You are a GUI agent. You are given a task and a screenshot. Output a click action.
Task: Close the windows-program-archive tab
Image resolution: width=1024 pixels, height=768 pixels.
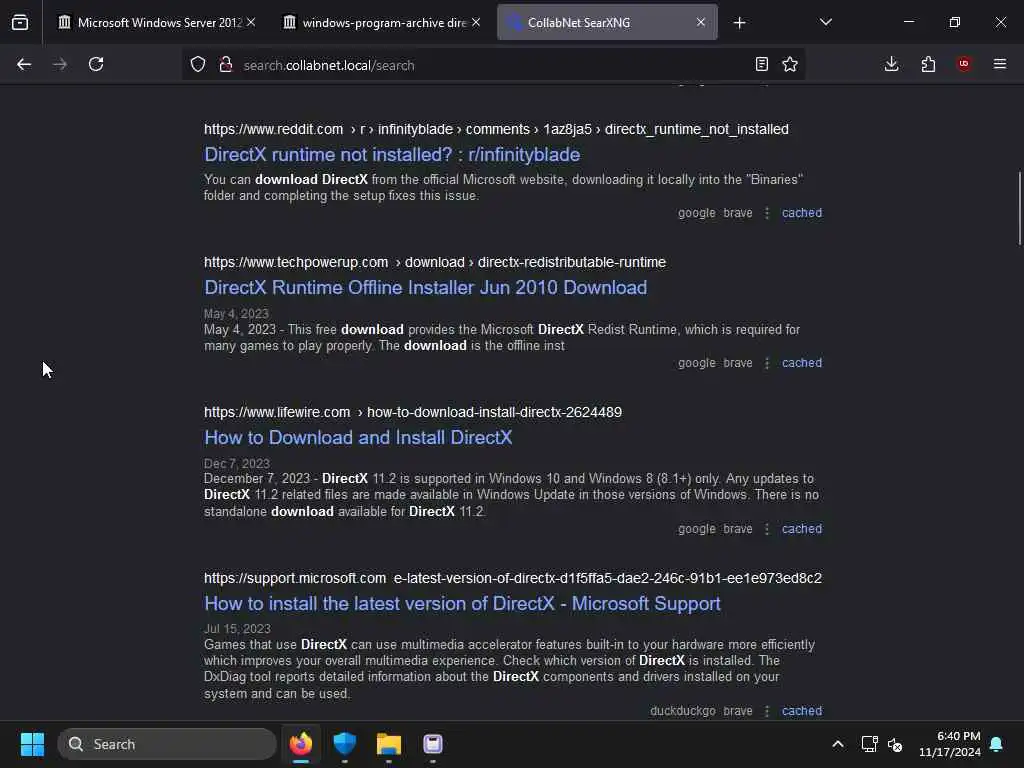[476, 22]
